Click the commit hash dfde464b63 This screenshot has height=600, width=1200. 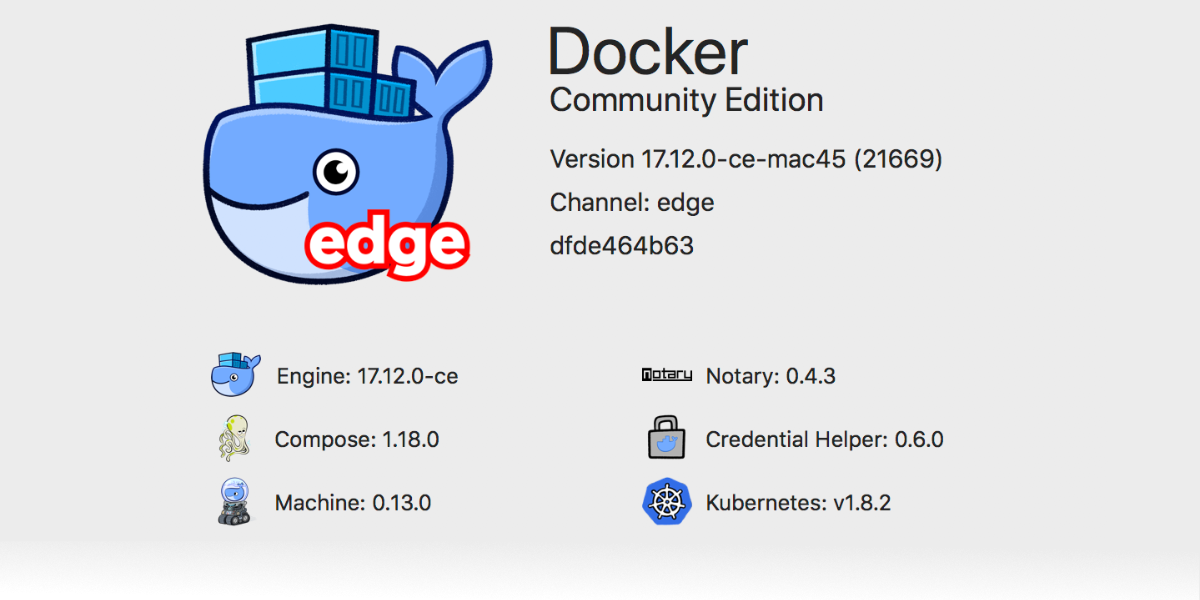tap(621, 245)
